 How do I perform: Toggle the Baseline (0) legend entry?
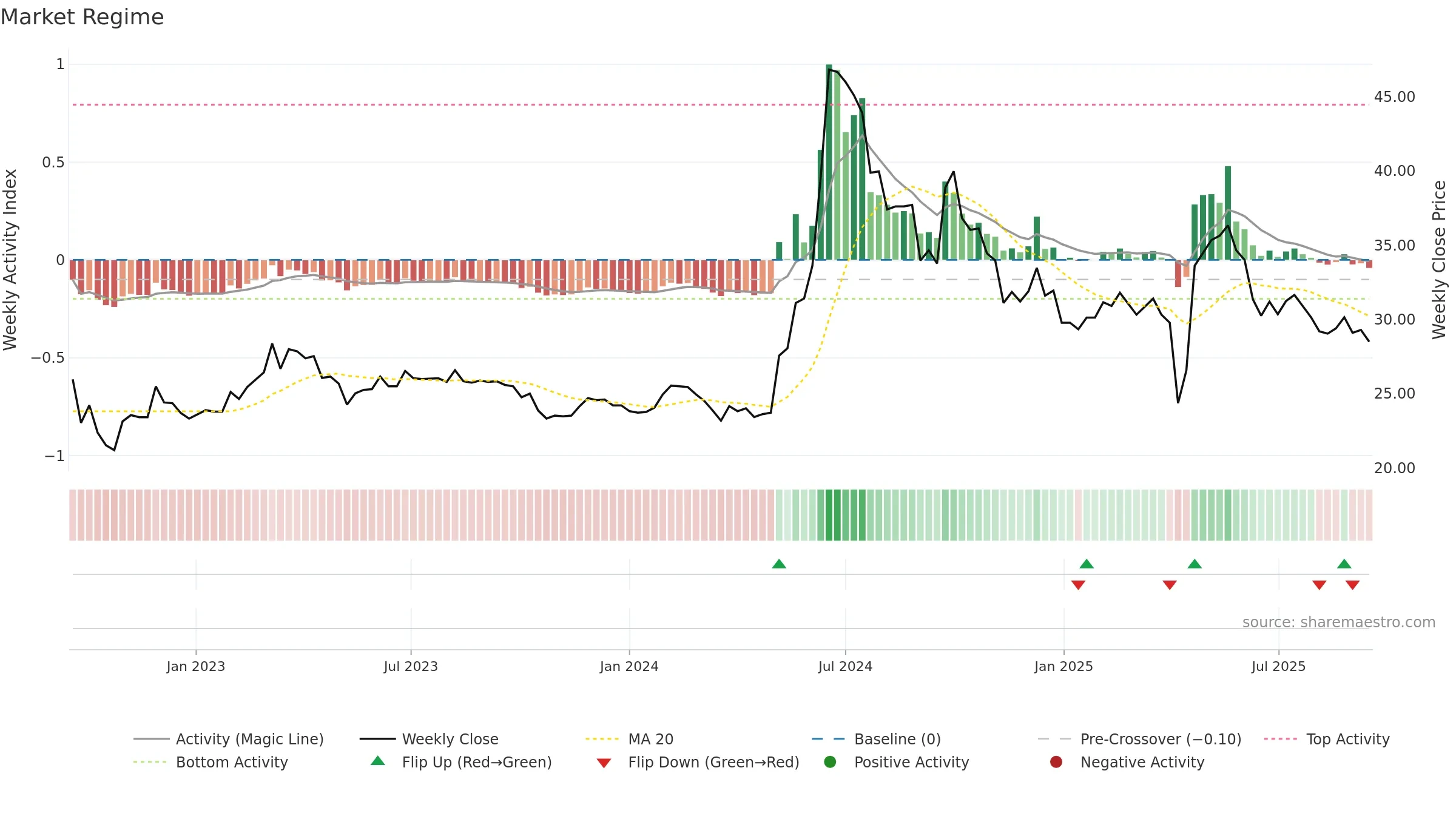876,739
